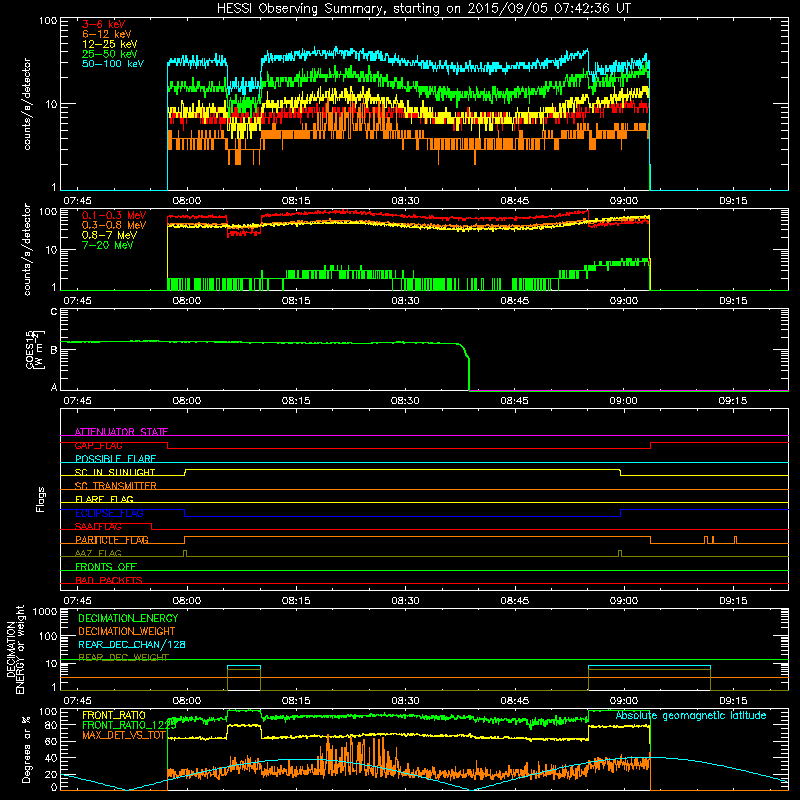Click the 7-20 MeV legend entry
800x800 pixels.
(108, 245)
